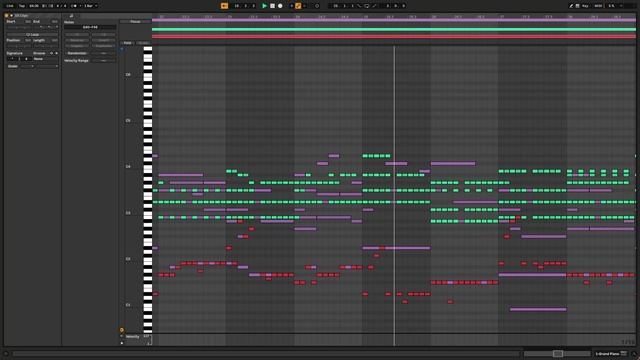Image resolution: width=640 pixels, height=360 pixels.
Task: Toggle the MIDI map mode button
Action: coord(598,6)
